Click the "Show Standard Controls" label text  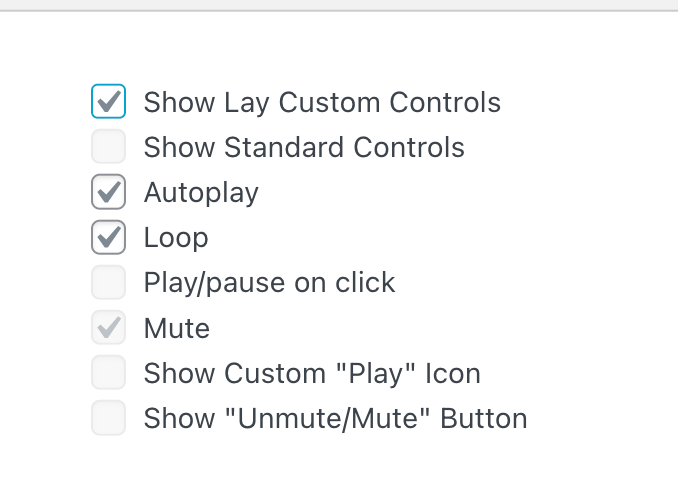pos(304,148)
